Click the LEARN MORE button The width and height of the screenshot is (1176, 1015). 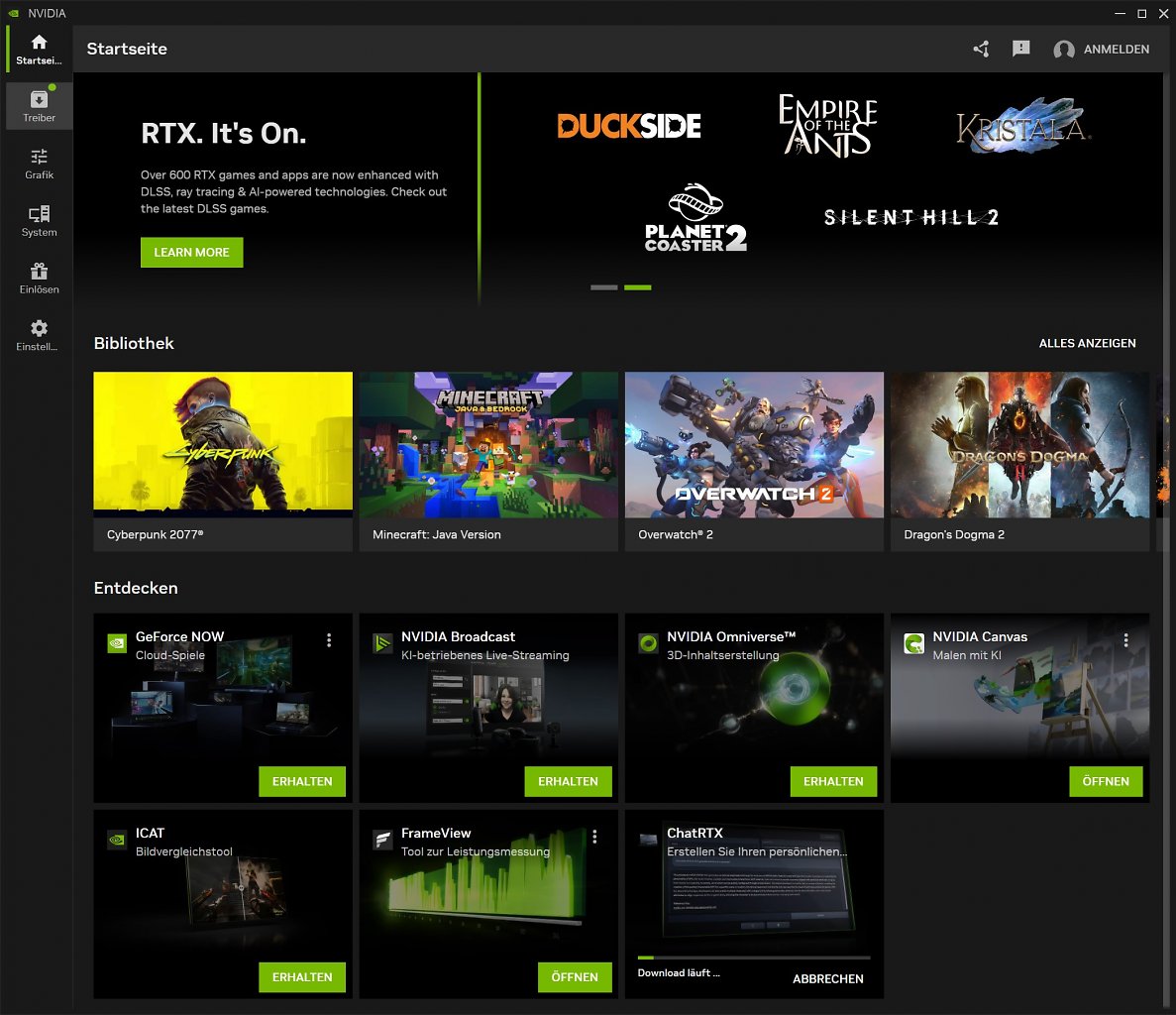click(192, 252)
